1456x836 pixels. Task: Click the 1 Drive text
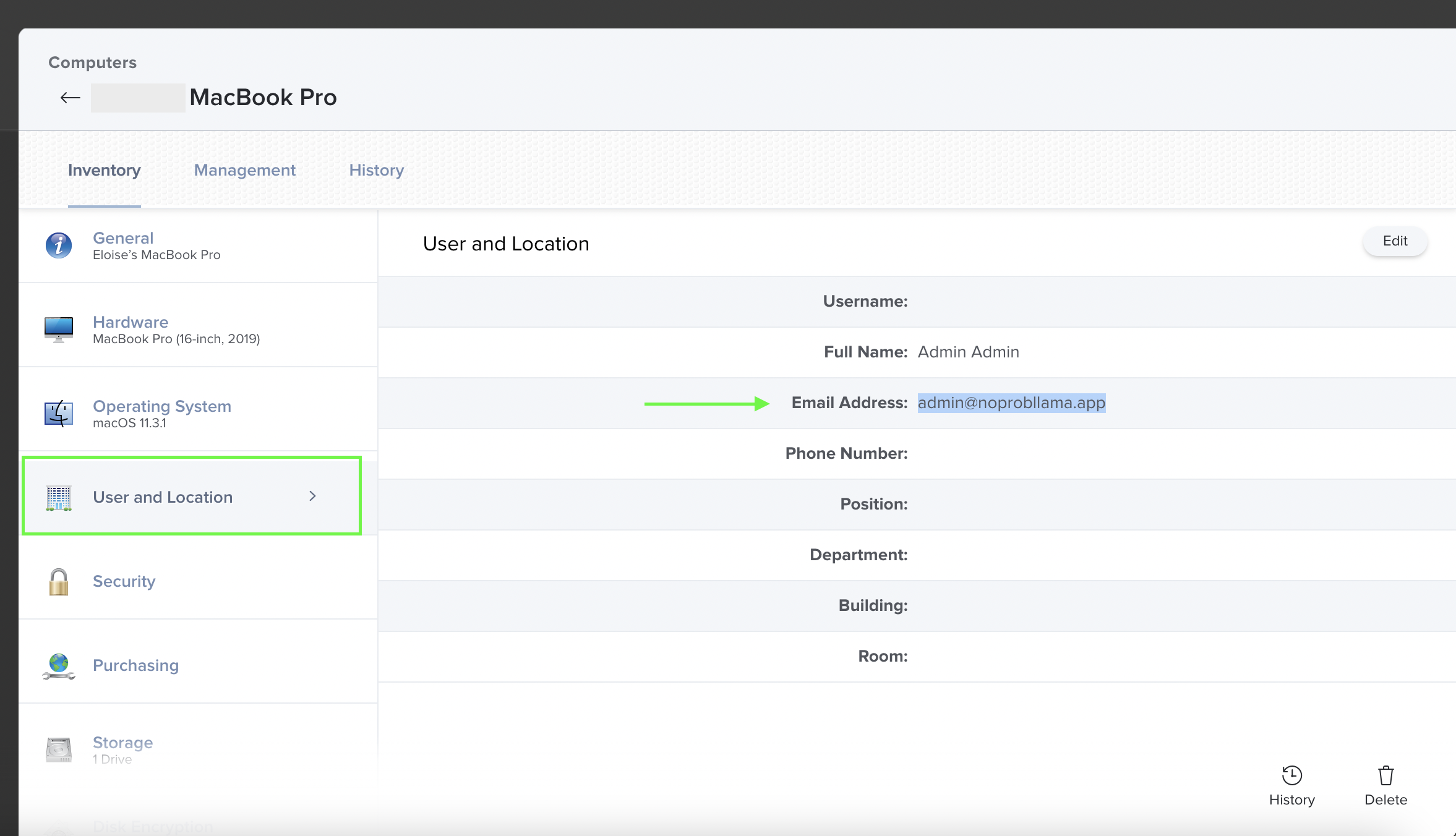(112, 759)
